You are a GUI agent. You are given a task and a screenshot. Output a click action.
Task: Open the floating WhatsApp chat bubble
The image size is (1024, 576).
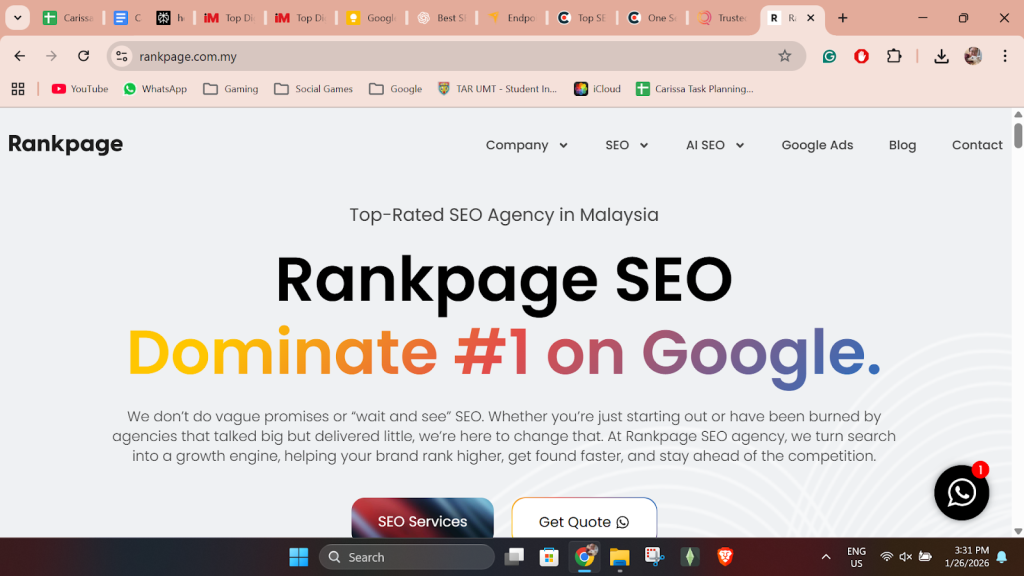(961, 492)
